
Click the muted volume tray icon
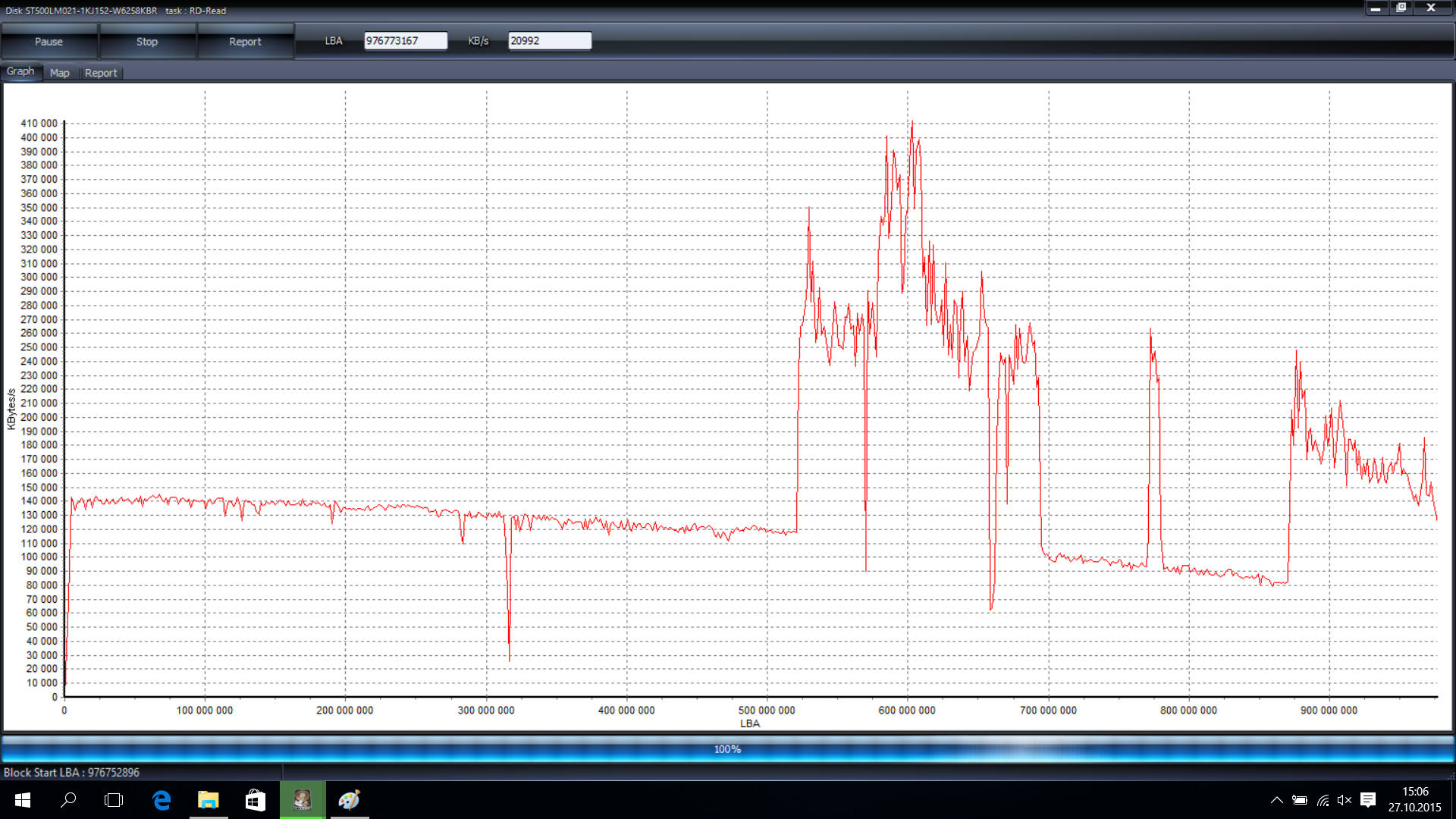click(1345, 800)
